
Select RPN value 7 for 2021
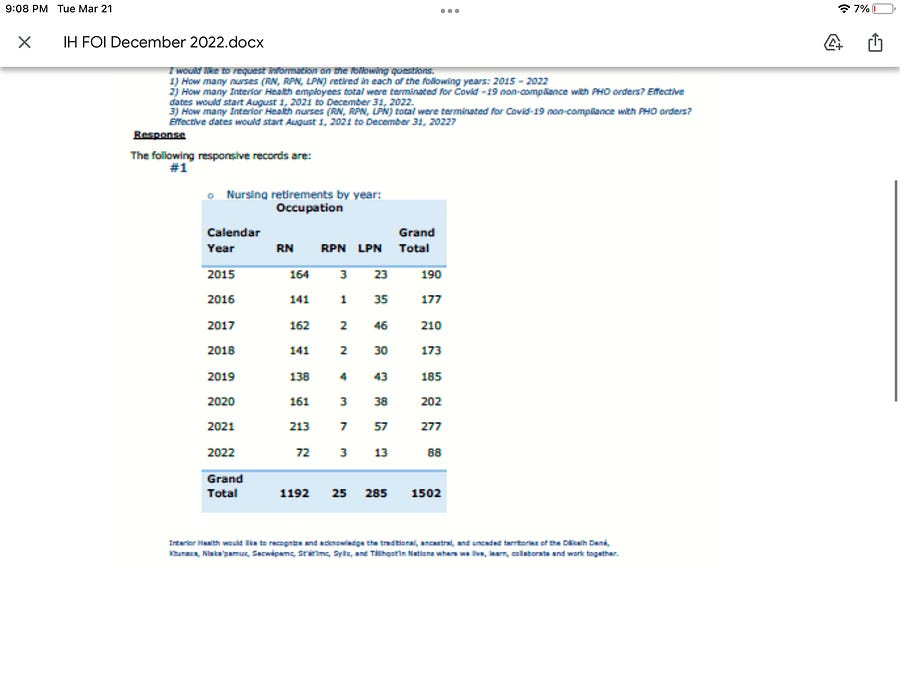point(343,426)
